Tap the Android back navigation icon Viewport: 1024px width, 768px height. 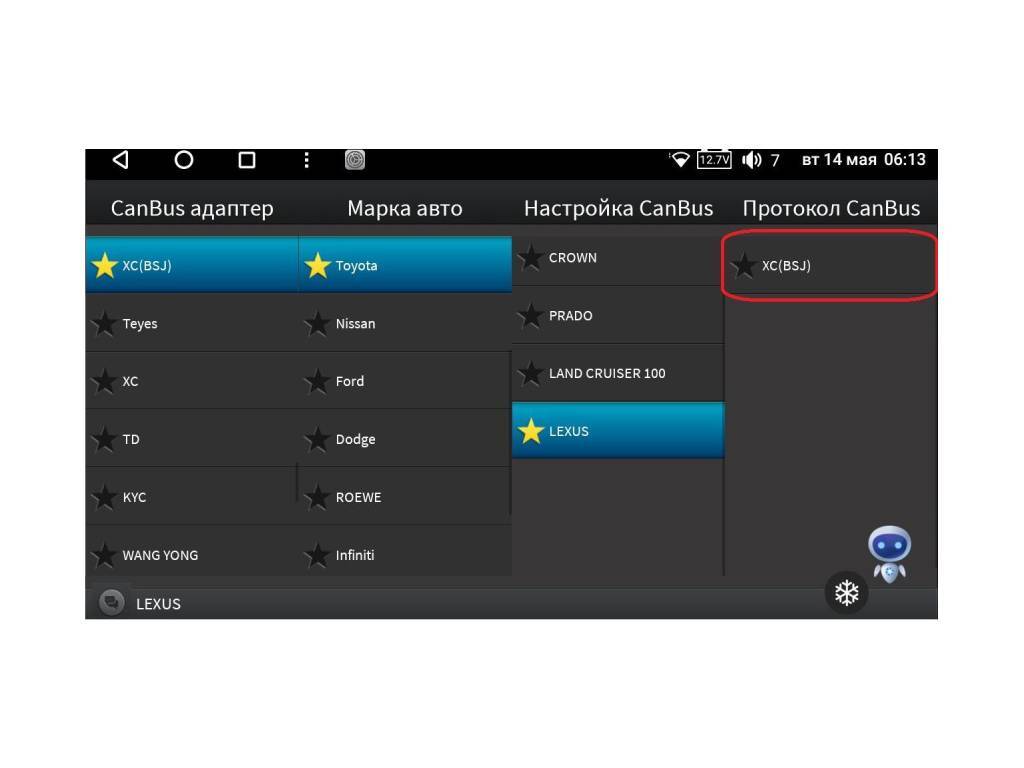coord(121,160)
